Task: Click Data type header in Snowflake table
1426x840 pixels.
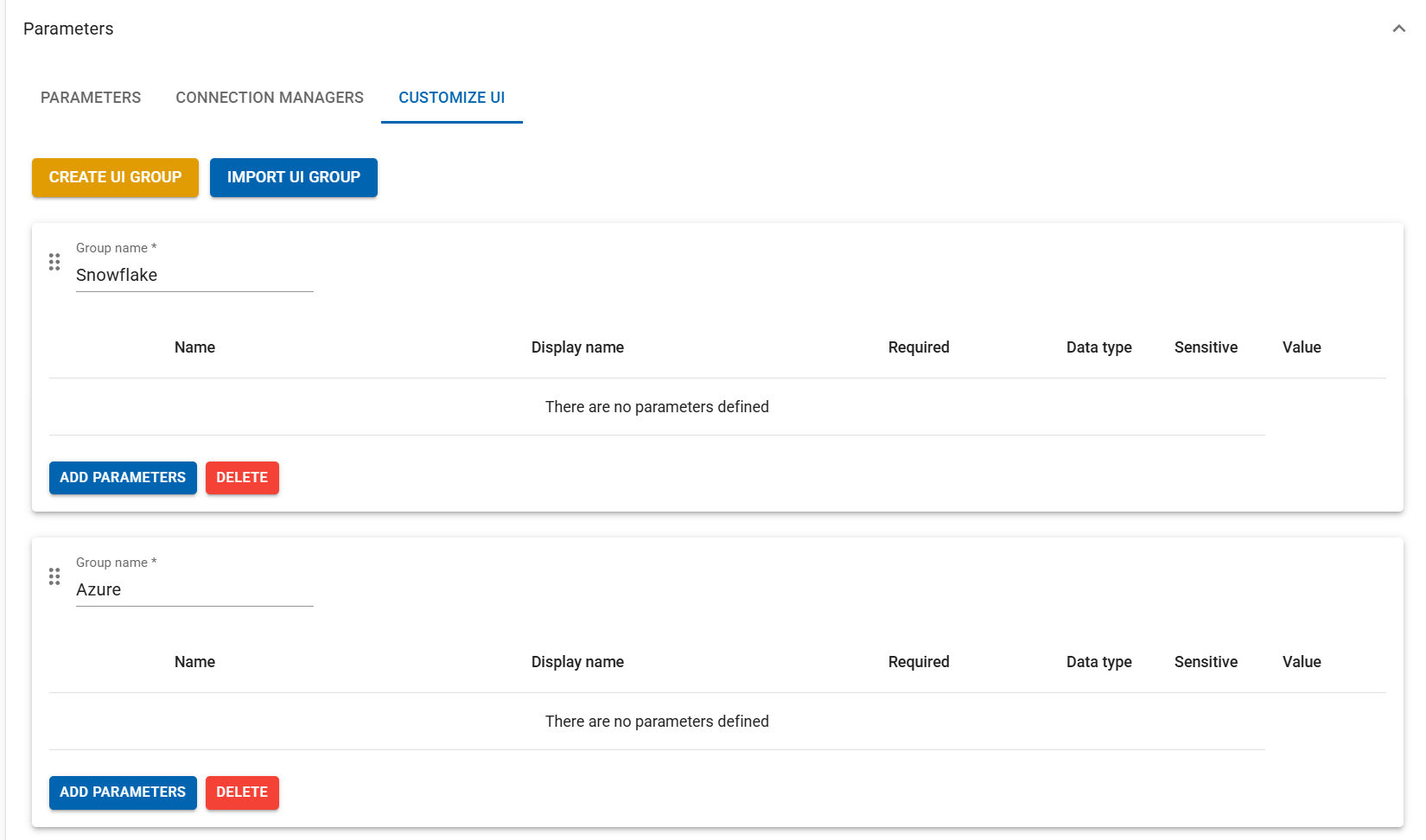Action: click(x=1098, y=347)
